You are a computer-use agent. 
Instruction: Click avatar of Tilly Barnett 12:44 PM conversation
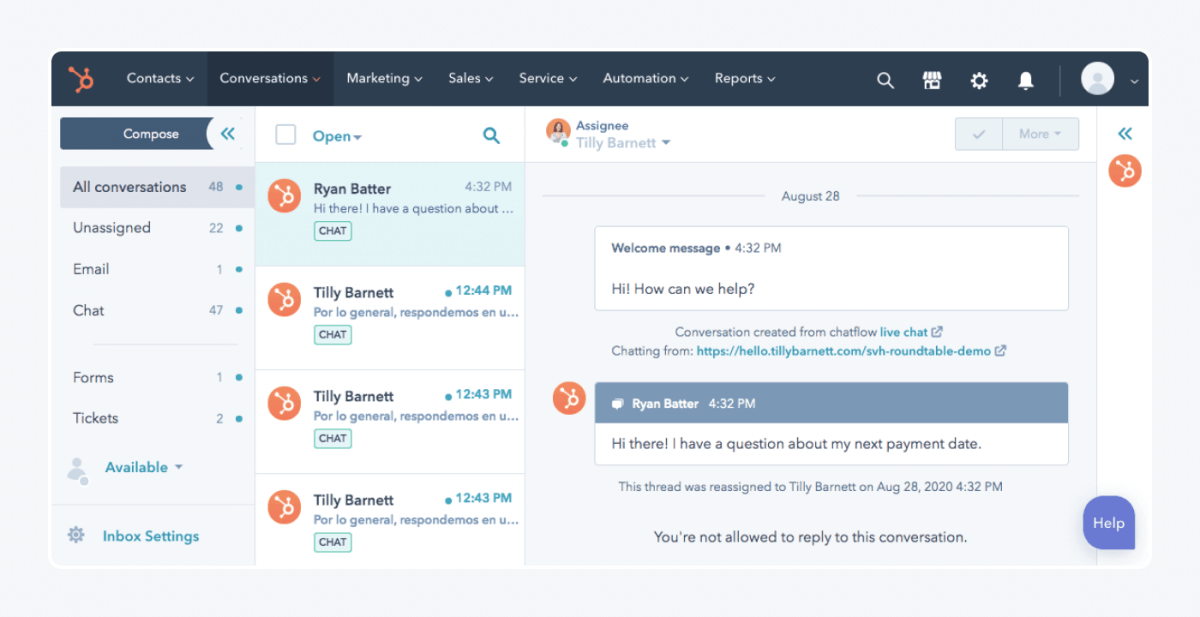point(284,299)
